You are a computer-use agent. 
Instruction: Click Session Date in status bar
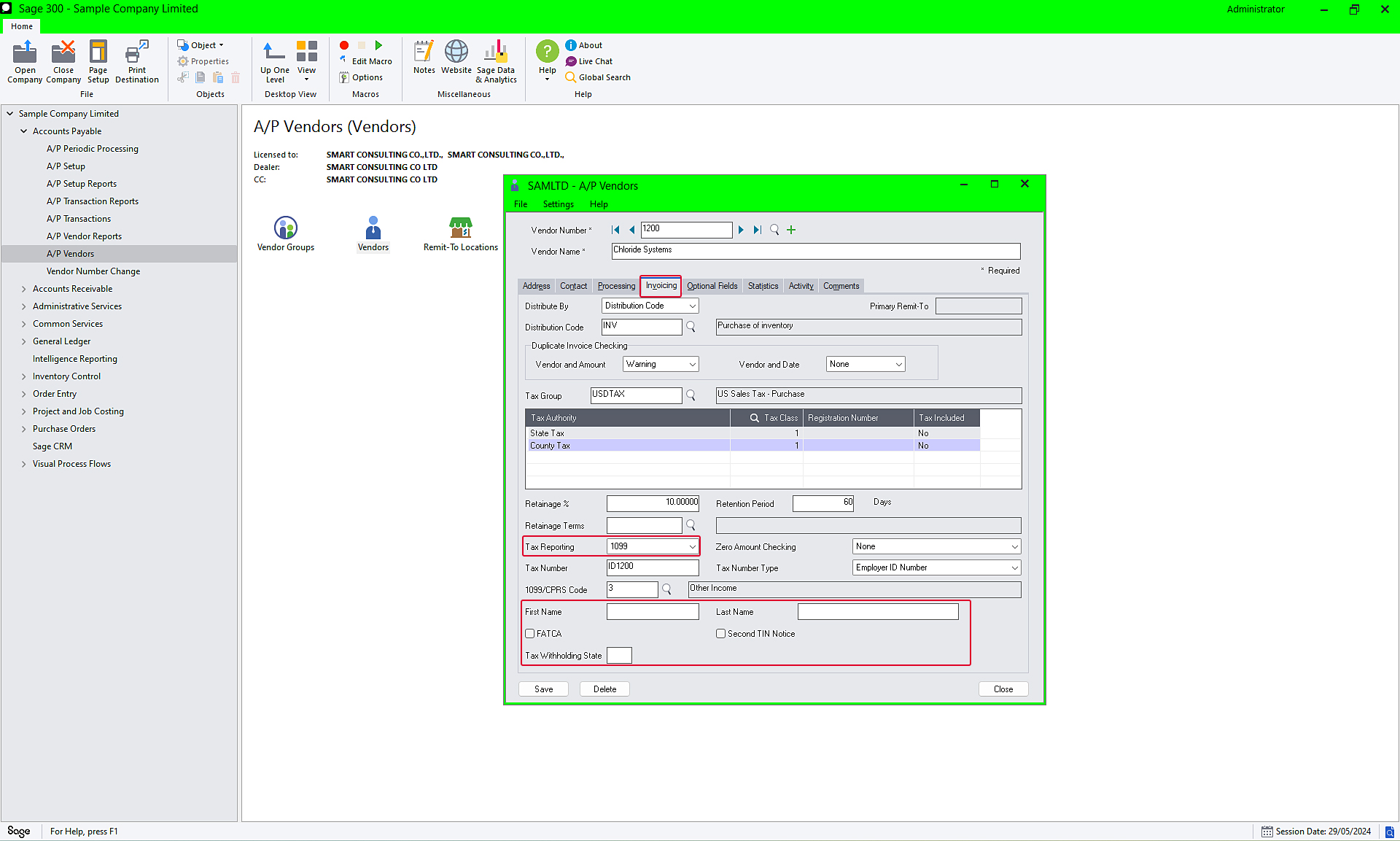[1316, 832]
